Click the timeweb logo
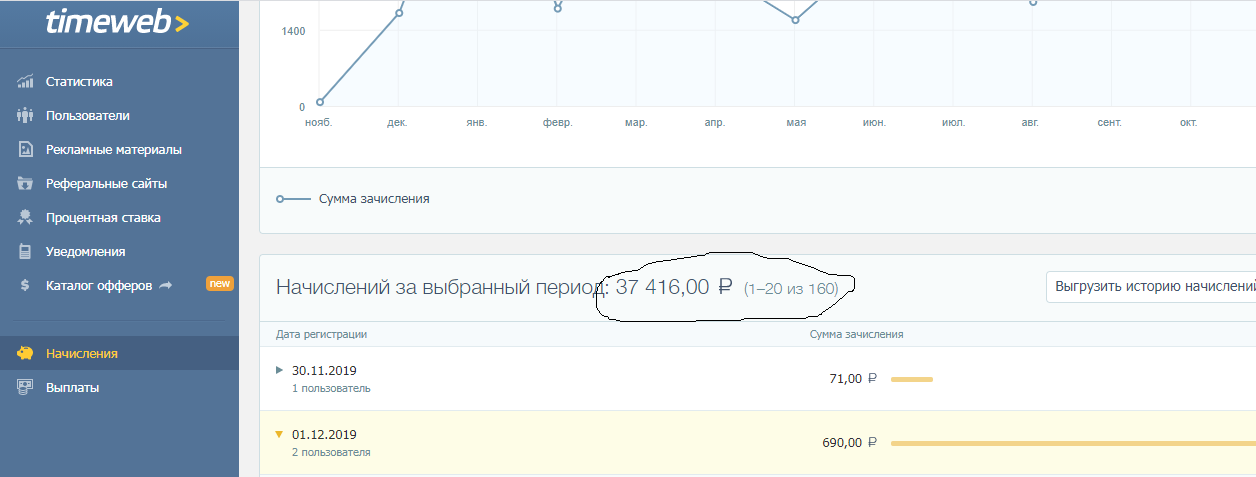The image size is (1256, 477). coord(116,21)
